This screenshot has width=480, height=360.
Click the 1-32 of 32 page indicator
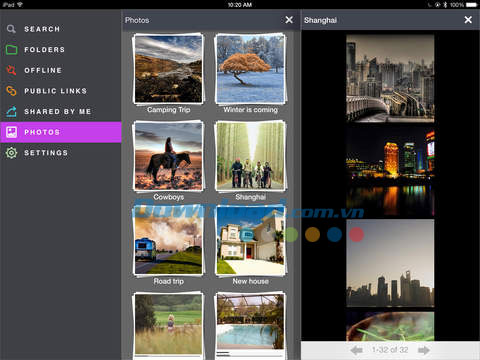390,350
